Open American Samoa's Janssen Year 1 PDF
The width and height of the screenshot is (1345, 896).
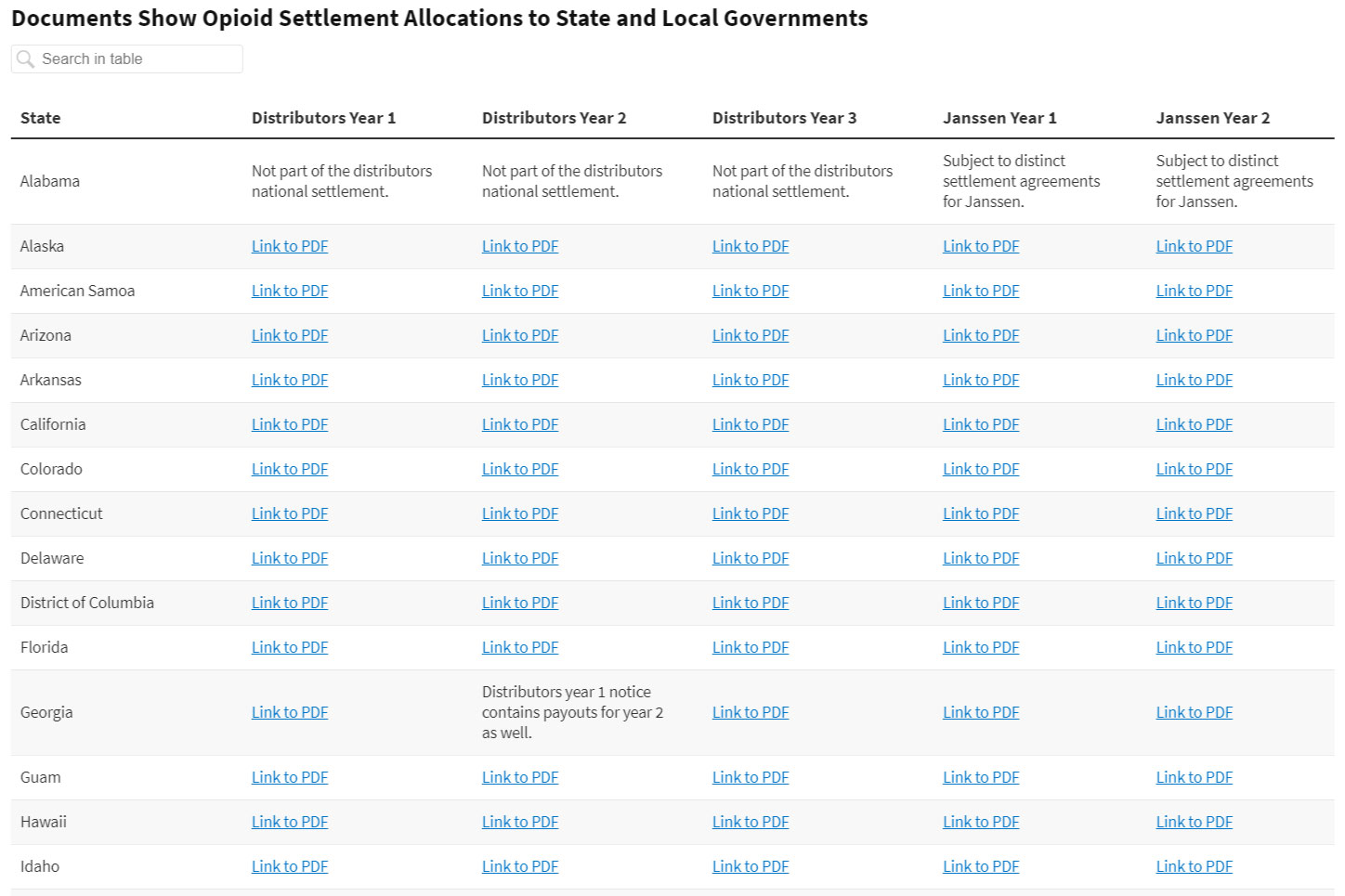(x=981, y=291)
